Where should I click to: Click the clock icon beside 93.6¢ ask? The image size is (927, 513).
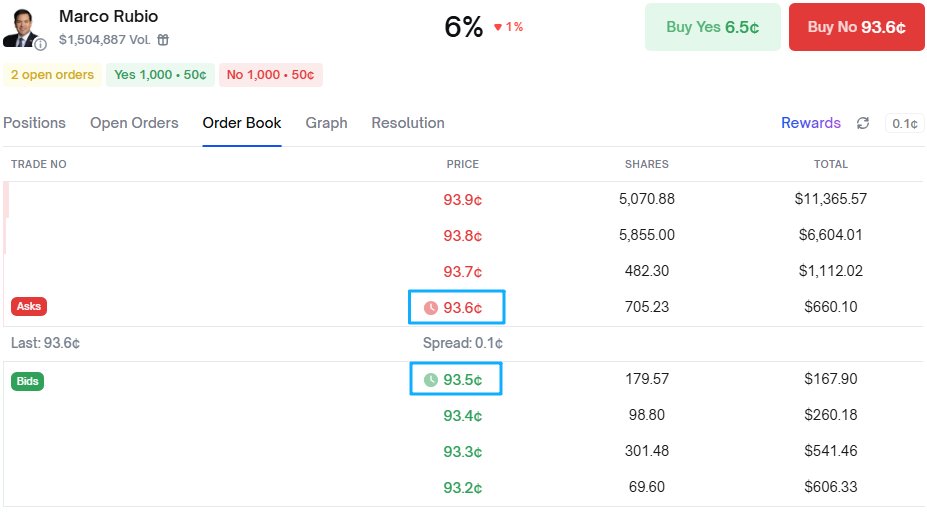pyautogui.click(x=431, y=308)
